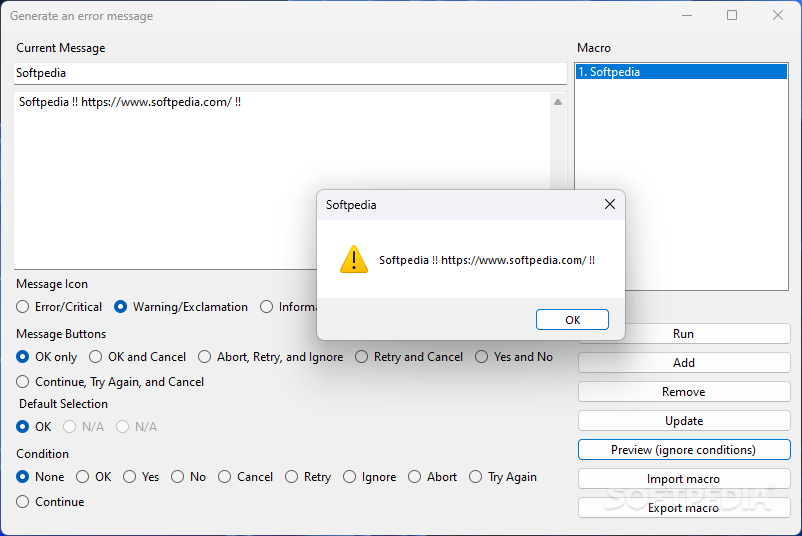Click the yellow warning icon in dialog

pyautogui.click(x=353, y=259)
